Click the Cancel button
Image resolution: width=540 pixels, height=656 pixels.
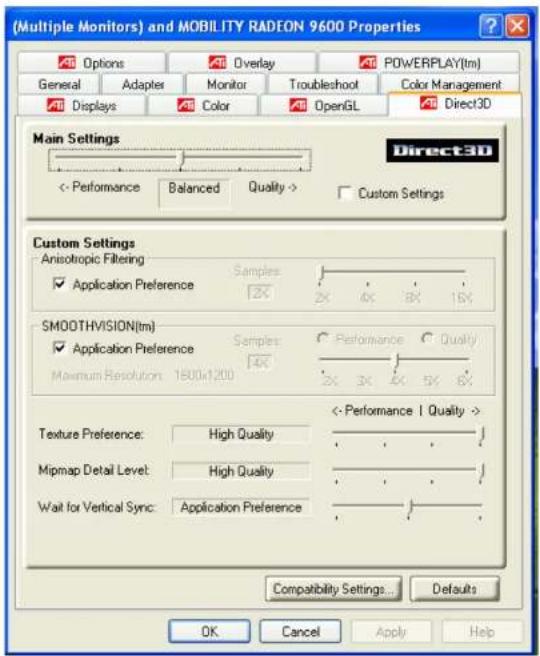pos(300,631)
